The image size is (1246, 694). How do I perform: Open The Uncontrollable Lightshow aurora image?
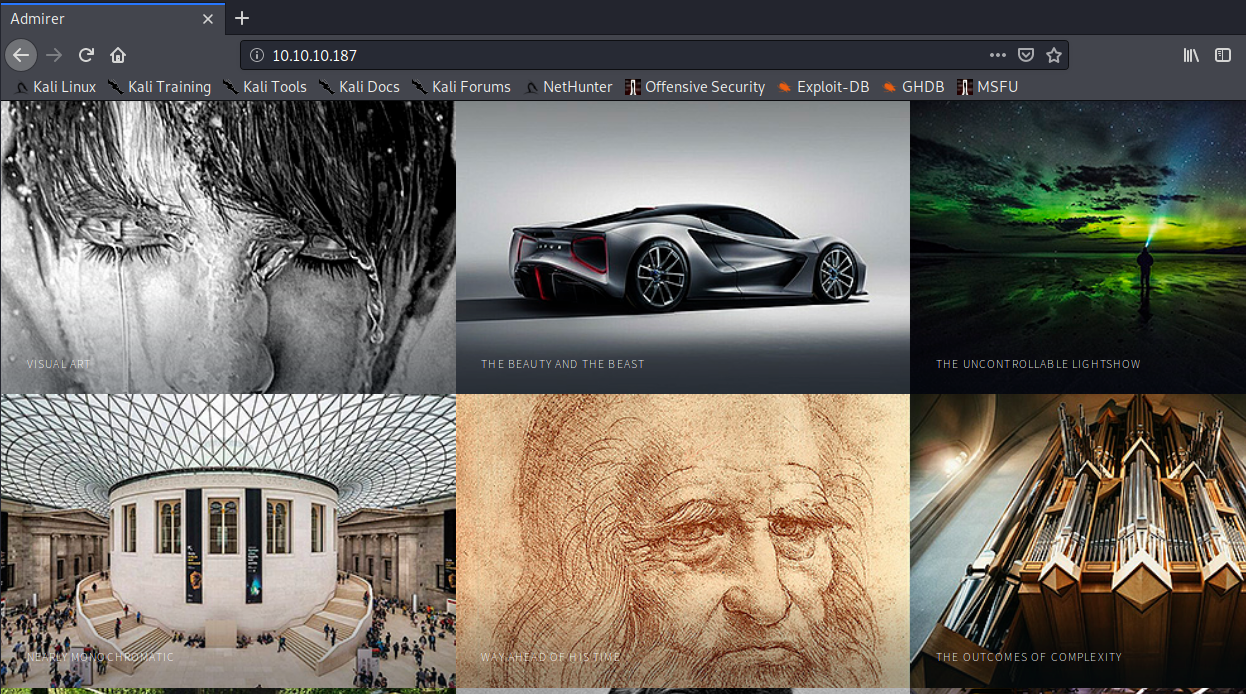pos(1078,247)
